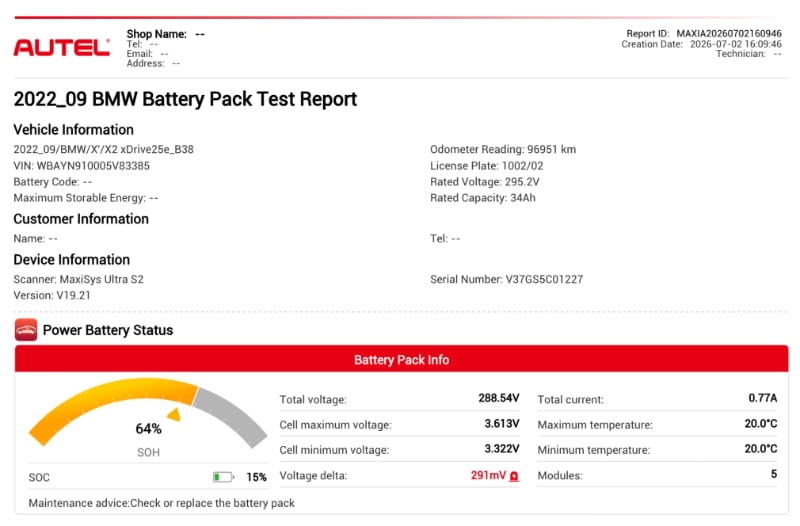Select the 'Device Information' heading
Viewport: 800px width, 526px height.
[71, 260]
